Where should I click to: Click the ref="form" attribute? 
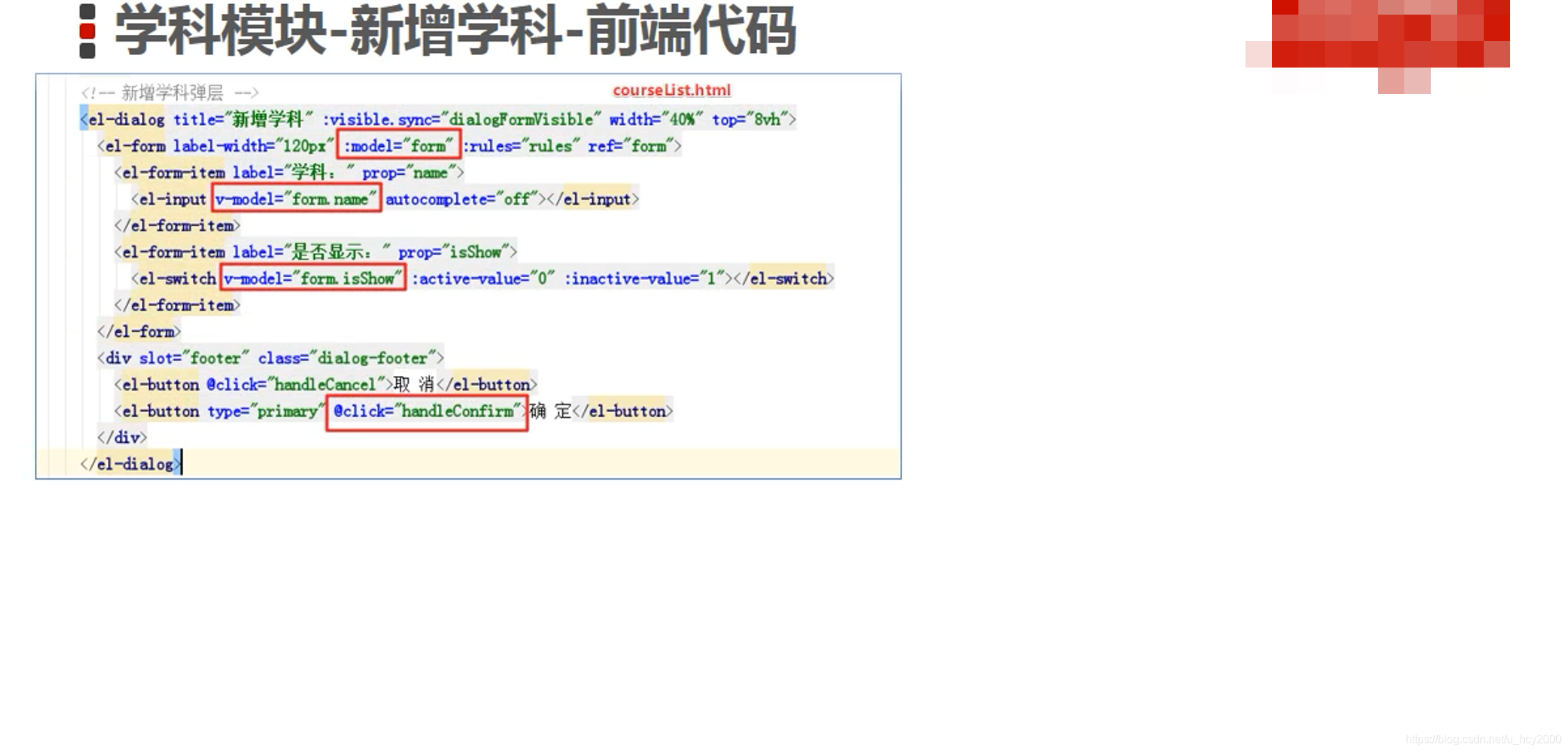[x=630, y=146]
